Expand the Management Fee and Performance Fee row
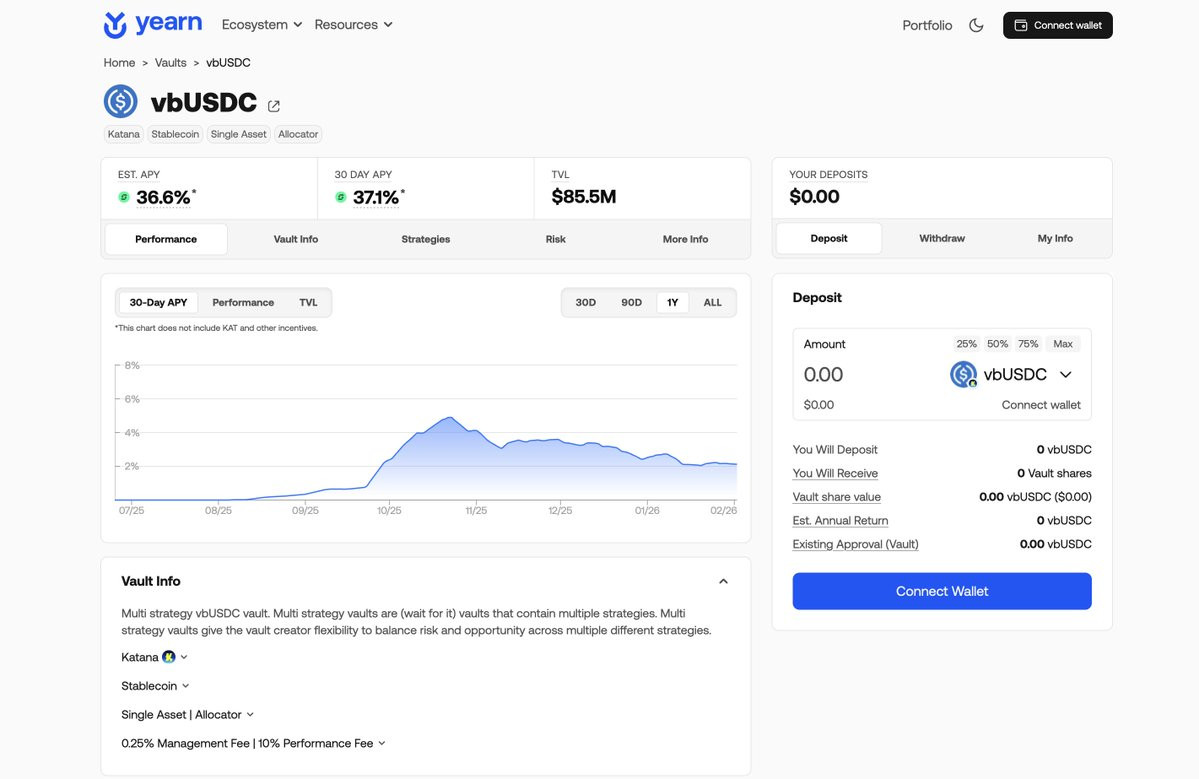The image size is (1199, 779). point(253,743)
